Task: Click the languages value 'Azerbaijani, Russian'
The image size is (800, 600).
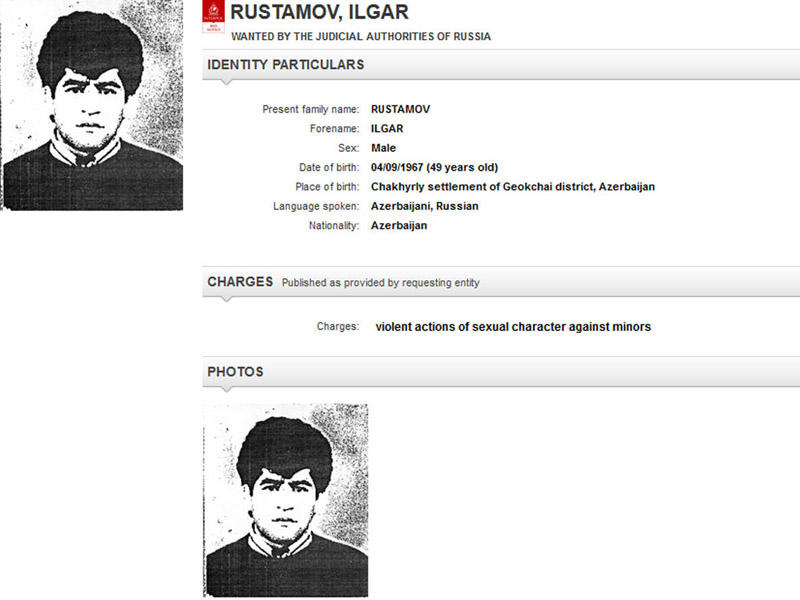Action: [424, 206]
